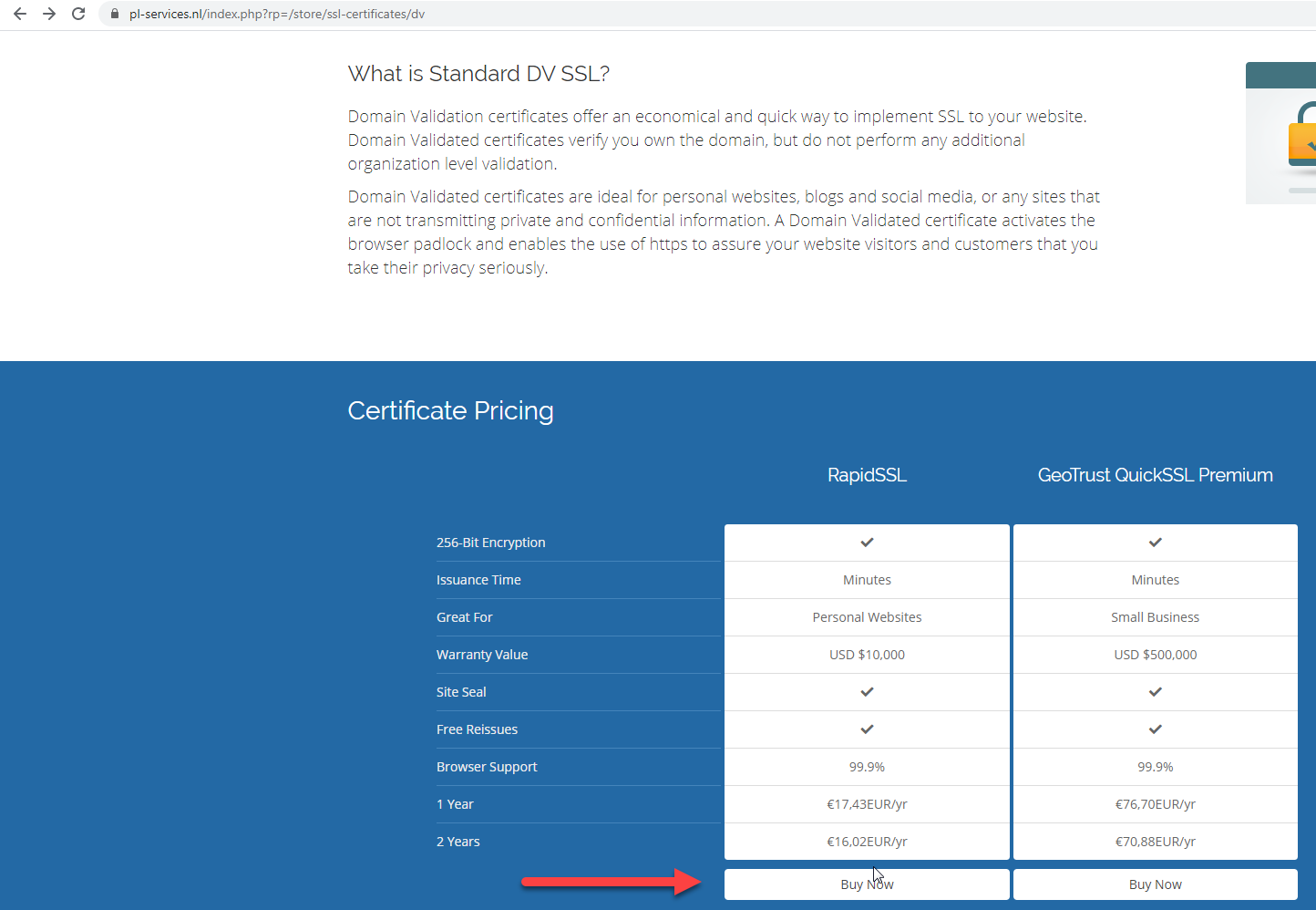Click the '€76,70EUR/yr' price
1316x910 pixels.
pyautogui.click(x=1156, y=804)
